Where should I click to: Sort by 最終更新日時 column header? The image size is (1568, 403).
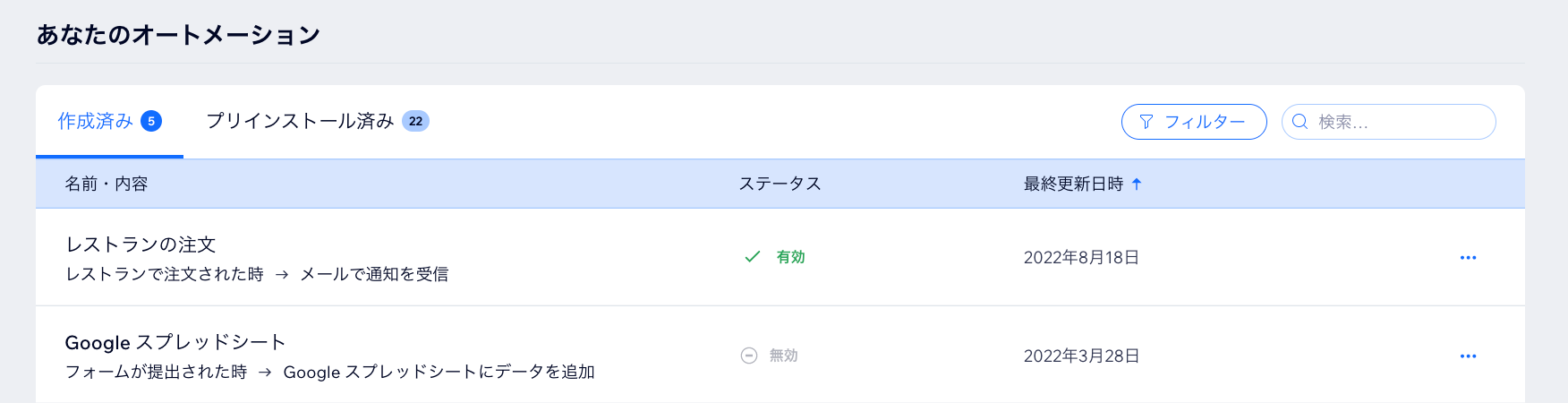pos(1073,184)
